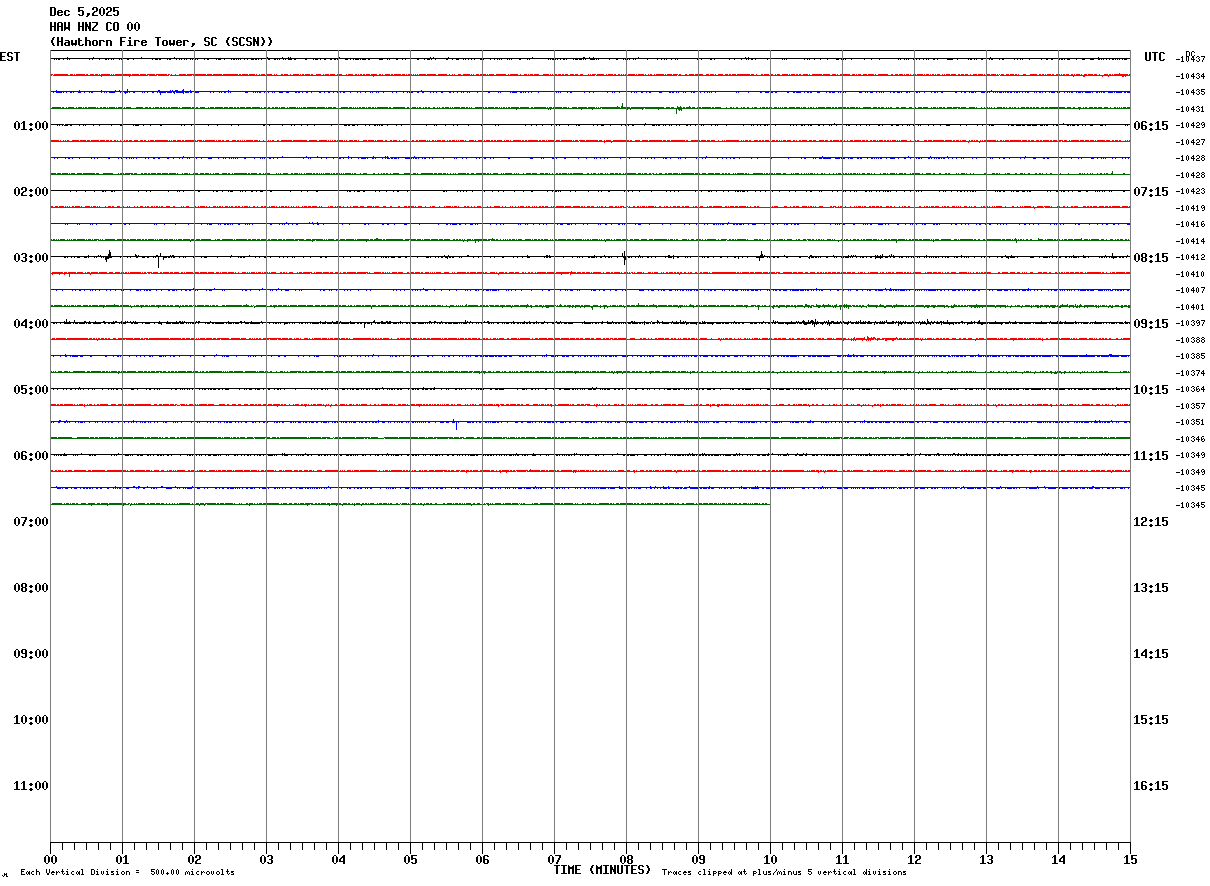Click the DC offset value -10431
The image size is (1210, 886).
coord(1190,109)
